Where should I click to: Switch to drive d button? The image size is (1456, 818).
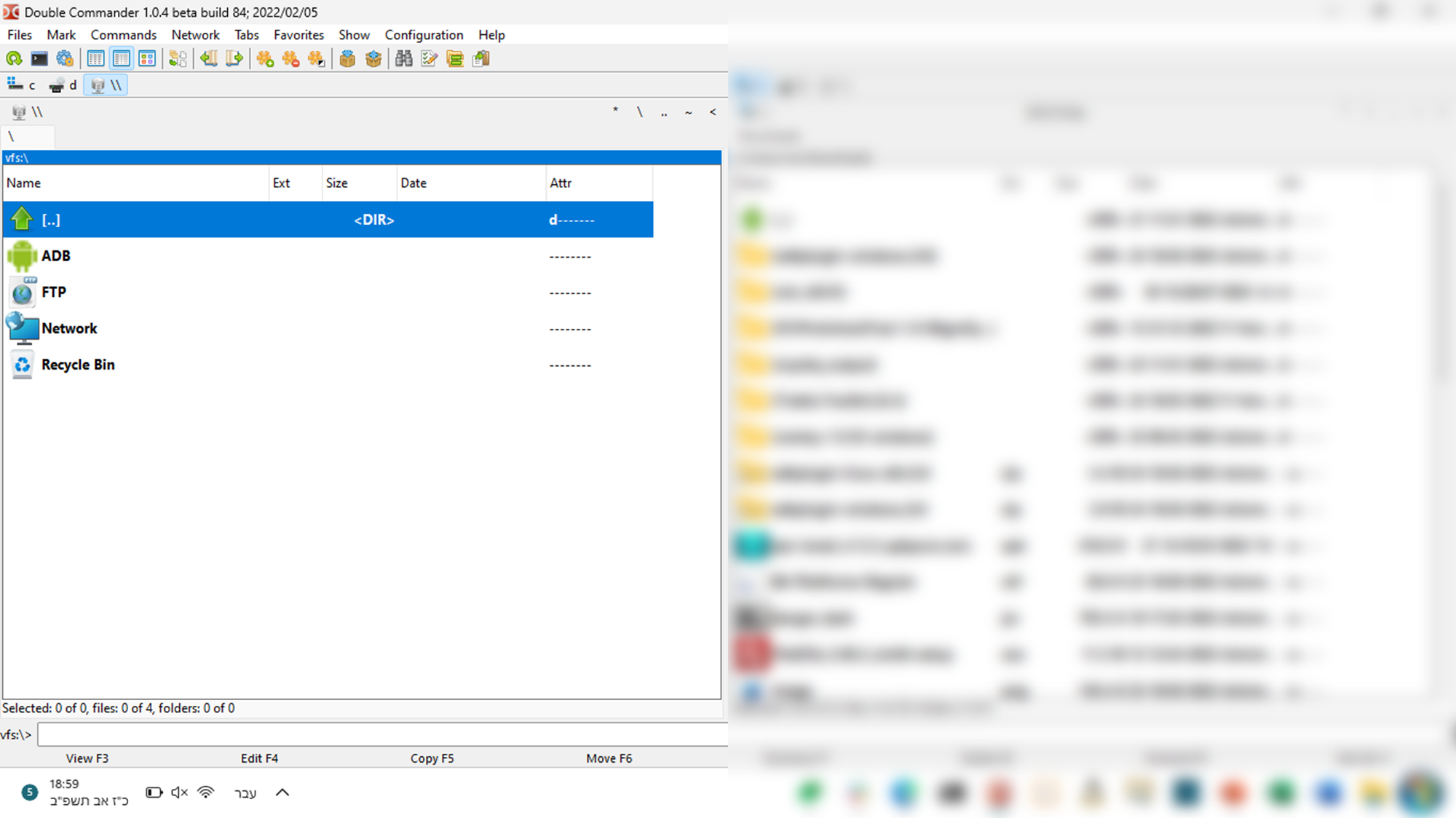tap(63, 85)
